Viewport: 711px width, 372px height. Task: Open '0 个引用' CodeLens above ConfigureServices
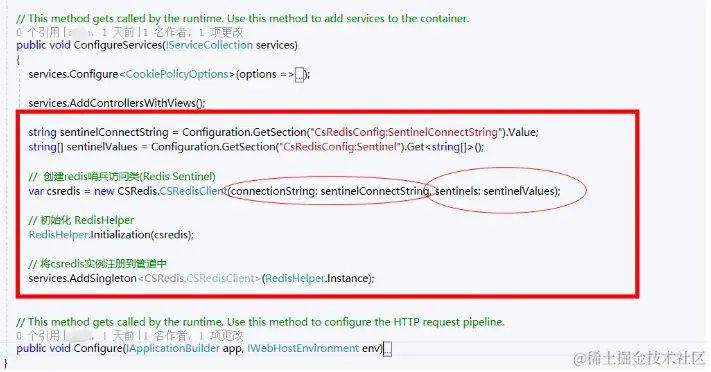38,32
